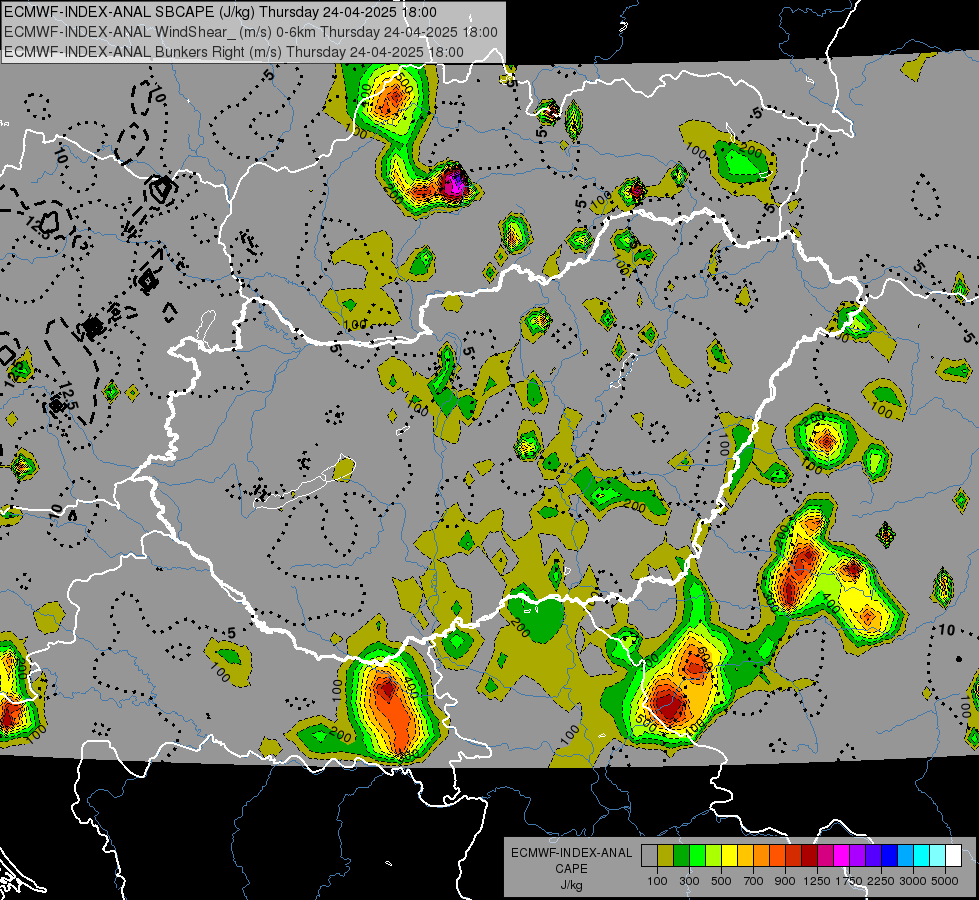Click the J/kg unit label in the legend
The width and height of the screenshot is (979, 900).
[571, 885]
